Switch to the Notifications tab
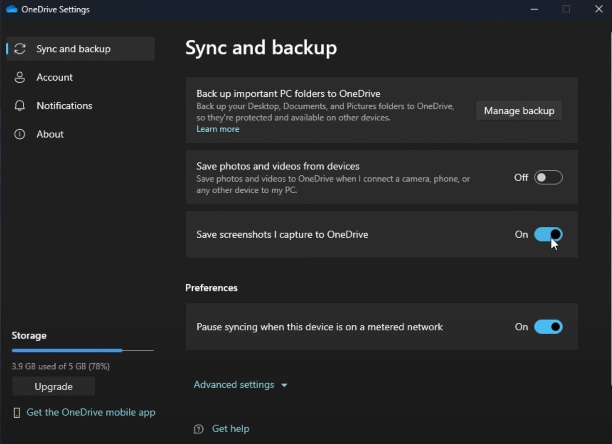The height and width of the screenshot is (444, 612). click(80, 106)
